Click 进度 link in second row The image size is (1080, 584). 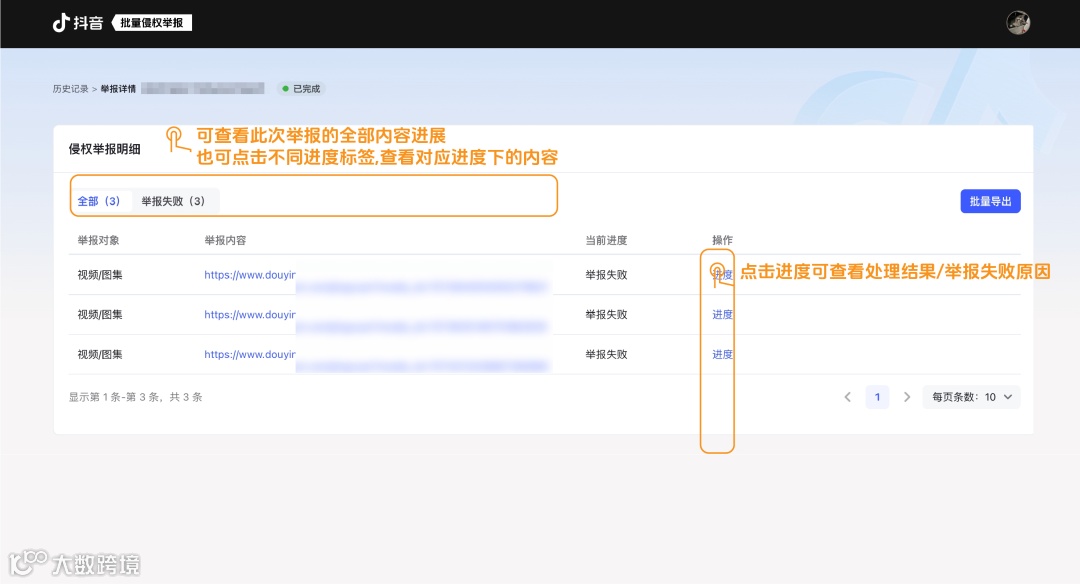coord(723,315)
